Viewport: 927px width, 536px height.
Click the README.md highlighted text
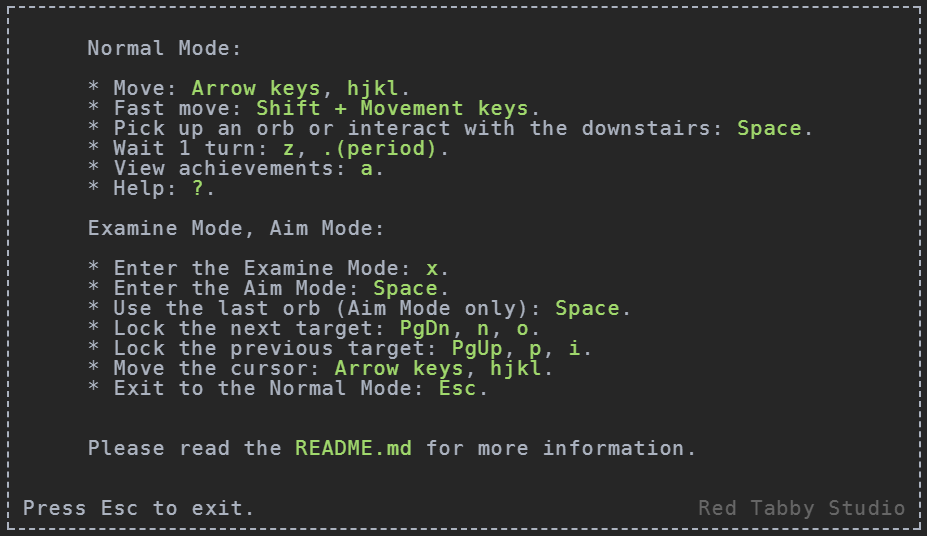[x=353, y=448]
